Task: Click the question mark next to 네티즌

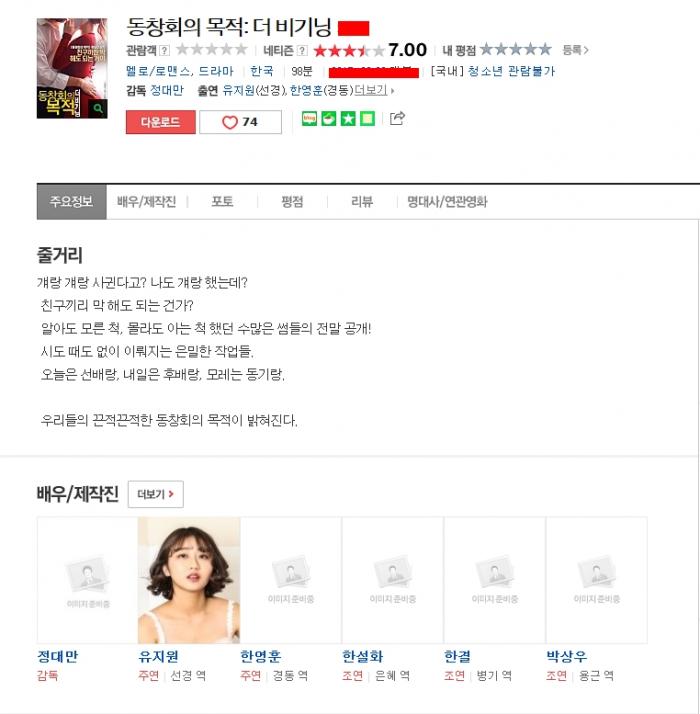Action: (x=302, y=50)
